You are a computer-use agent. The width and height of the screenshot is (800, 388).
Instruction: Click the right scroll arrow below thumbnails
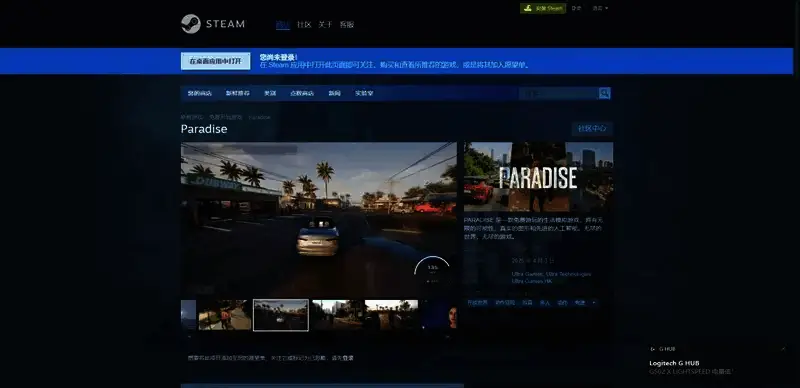(448, 337)
